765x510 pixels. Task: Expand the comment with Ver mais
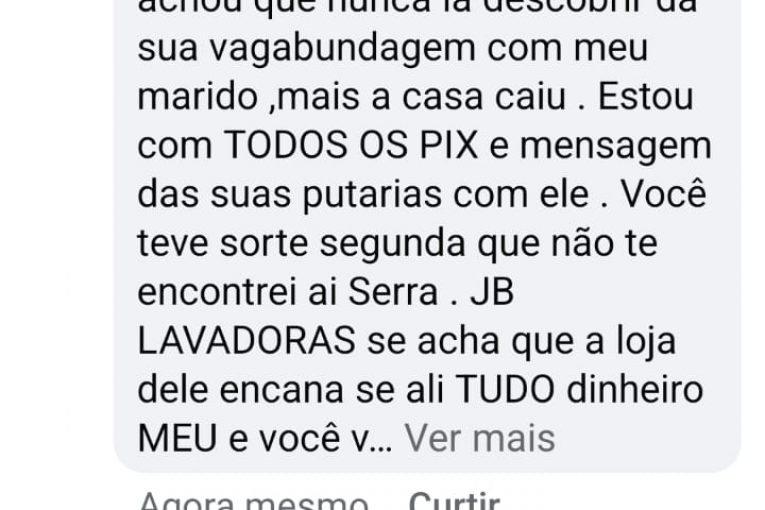pyautogui.click(x=480, y=438)
